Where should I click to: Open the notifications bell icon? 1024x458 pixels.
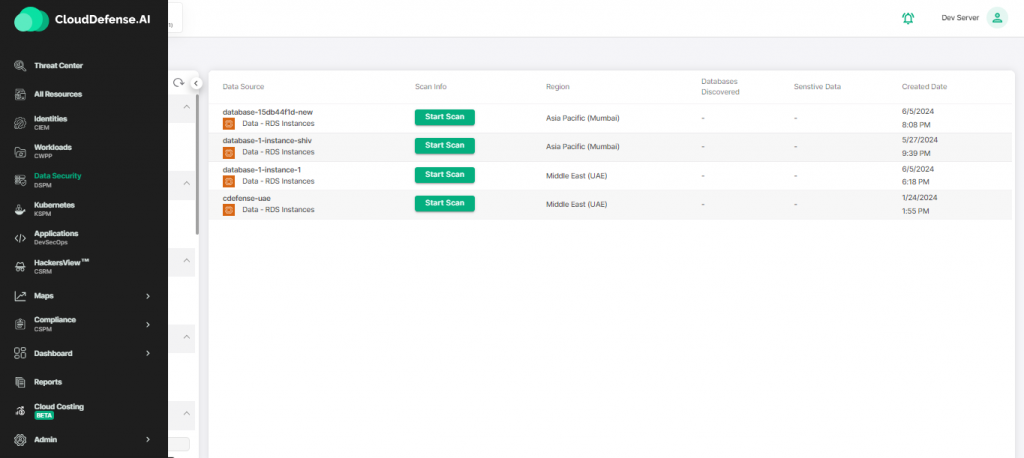pos(908,18)
